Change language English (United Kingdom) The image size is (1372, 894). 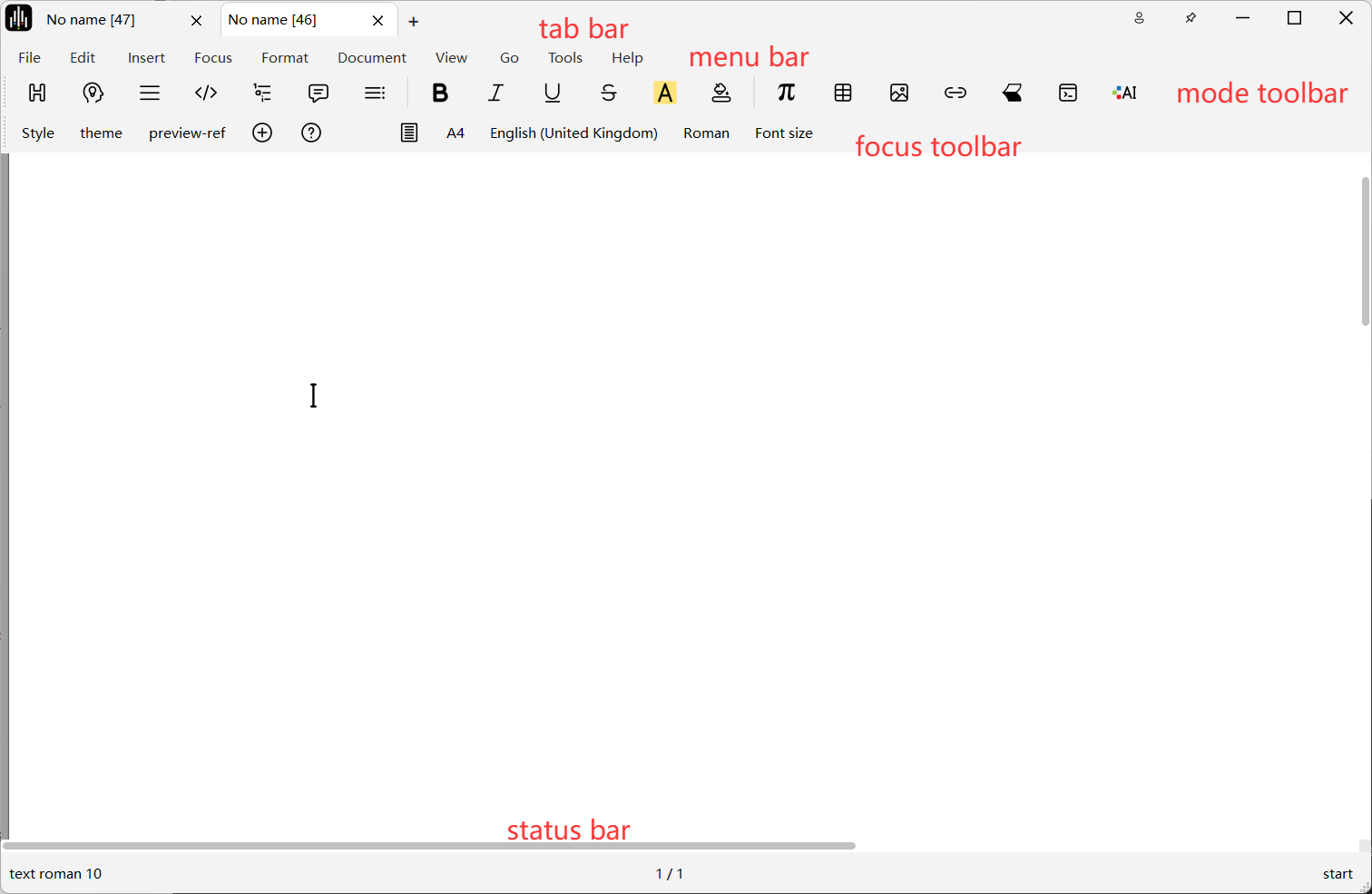pyautogui.click(x=573, y=133)
